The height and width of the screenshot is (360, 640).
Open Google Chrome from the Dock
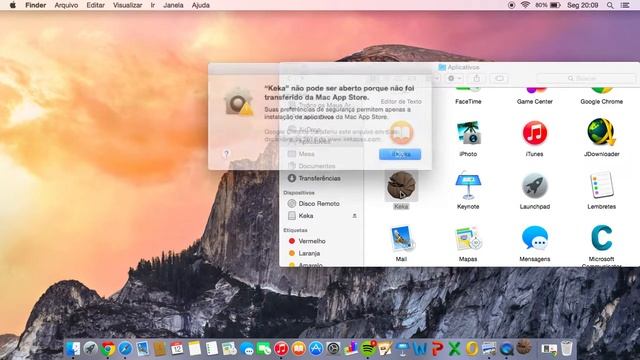108,349
